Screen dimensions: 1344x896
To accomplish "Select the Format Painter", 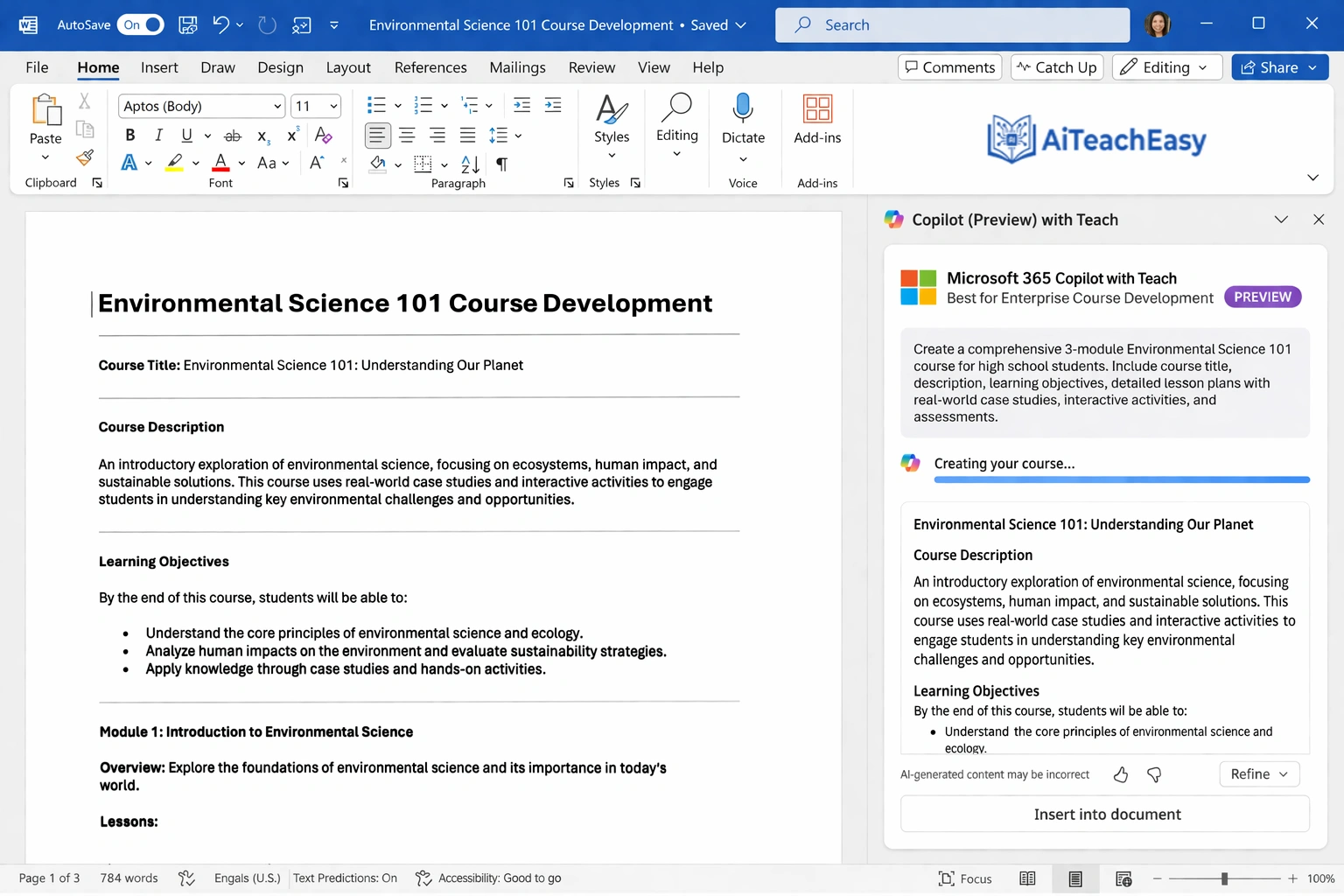I will (84, 157).
